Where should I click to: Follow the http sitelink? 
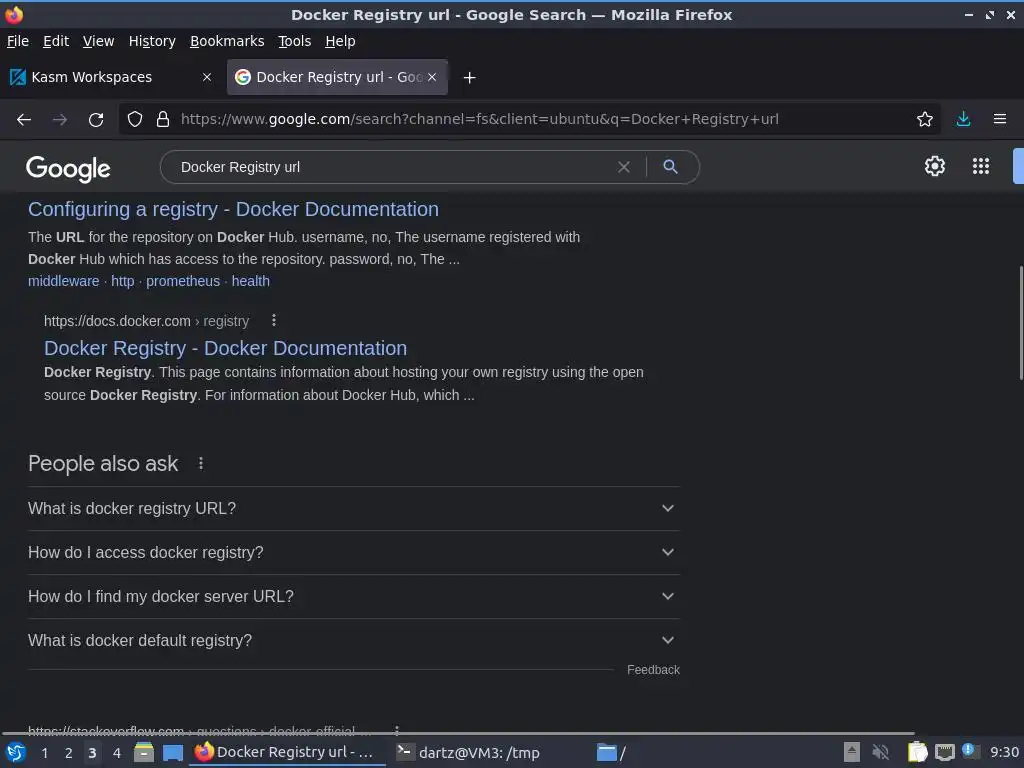coord(123,281)
